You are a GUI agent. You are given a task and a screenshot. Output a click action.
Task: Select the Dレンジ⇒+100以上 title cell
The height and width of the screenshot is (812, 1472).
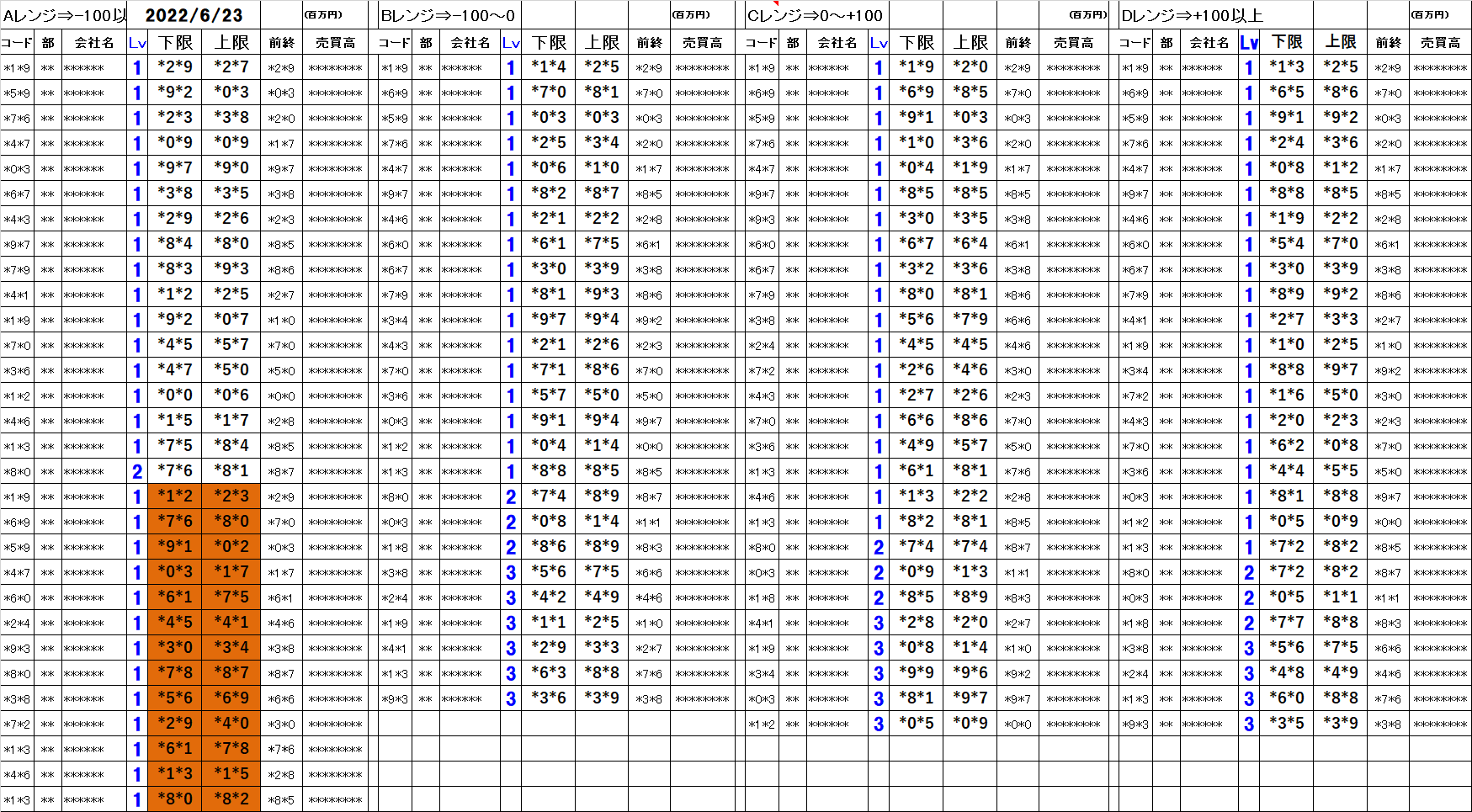[1193, 15]
